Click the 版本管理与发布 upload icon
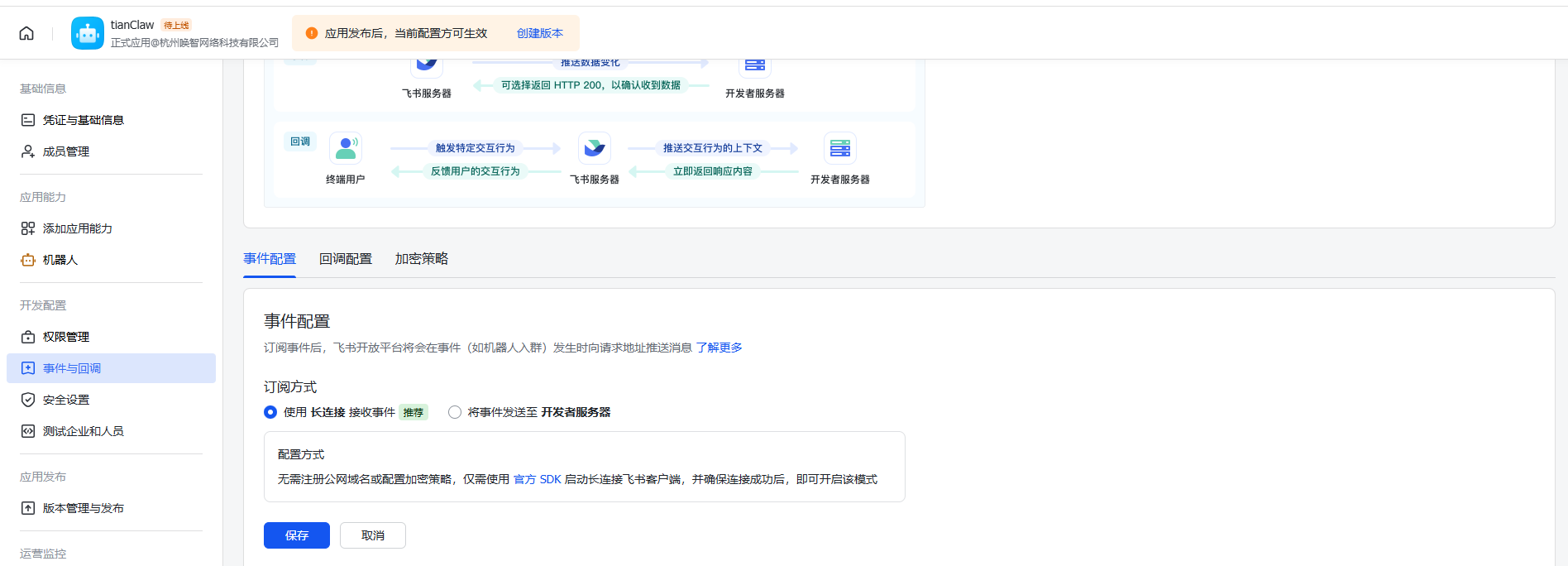Screen dimensions: 1568x566 click(x=28, y=508)
